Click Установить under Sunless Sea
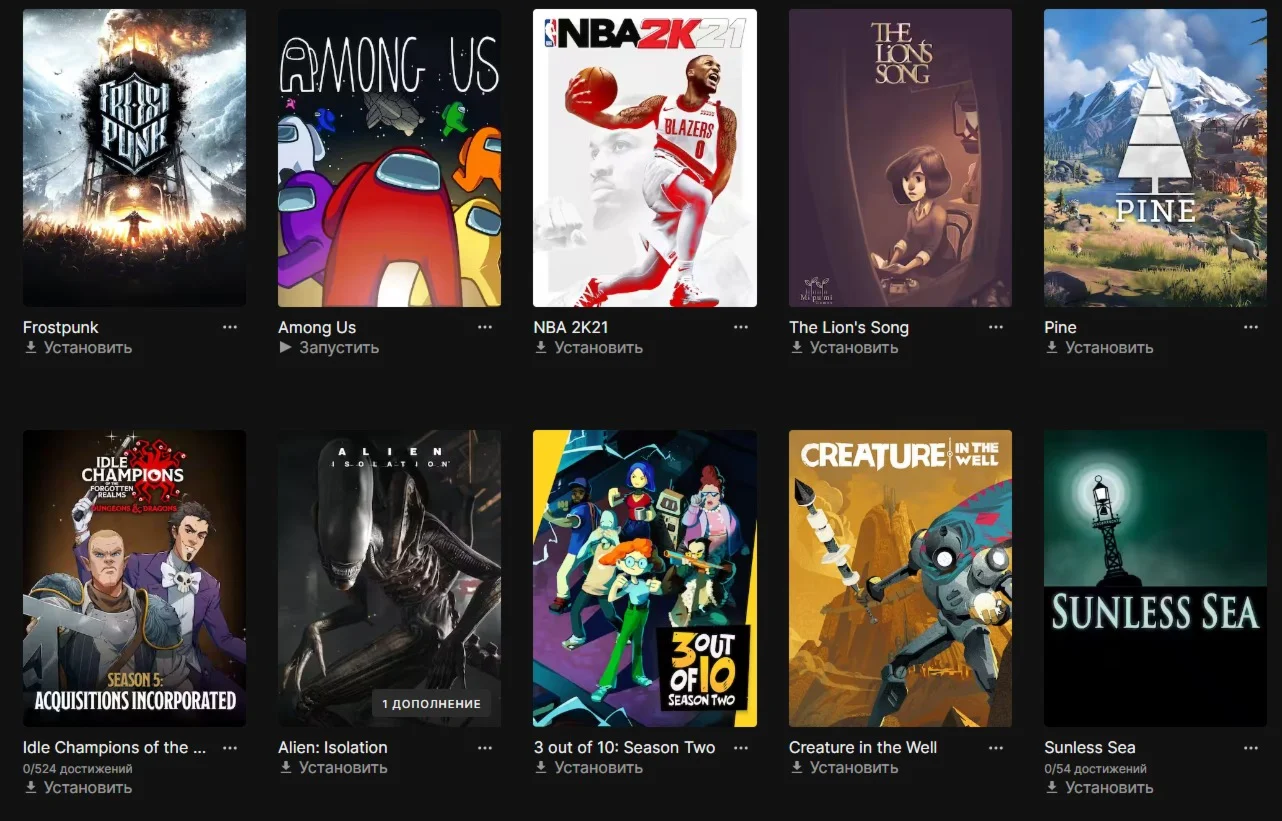Viewport: 1282px width, 821px height. pos(1109,788)
